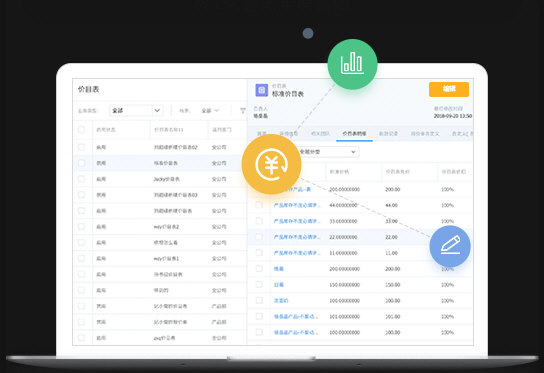Click the 33.00000000 standard price cell
Image resolution: width=544 pixels, height=373 pixels.
(343, 221)
